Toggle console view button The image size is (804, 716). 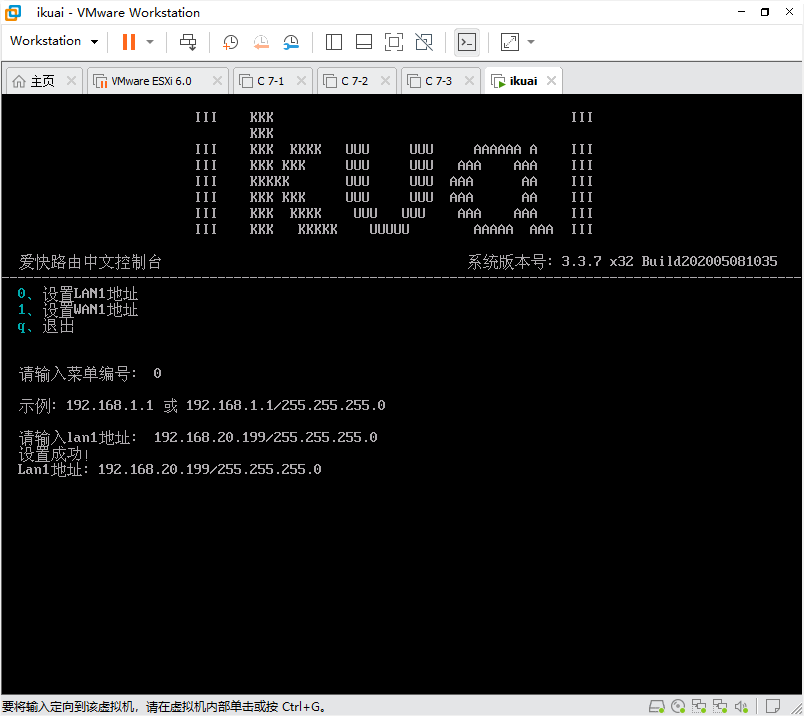click(x=466, y=42)
